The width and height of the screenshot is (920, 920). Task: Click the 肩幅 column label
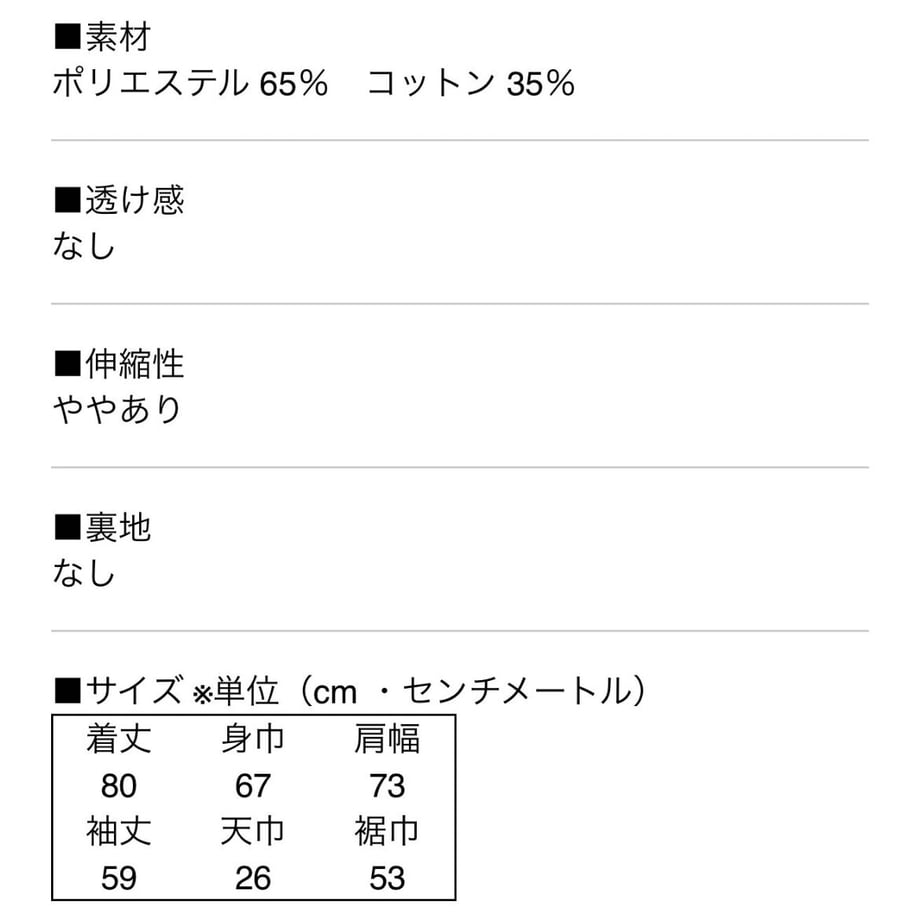click(387, 739)
